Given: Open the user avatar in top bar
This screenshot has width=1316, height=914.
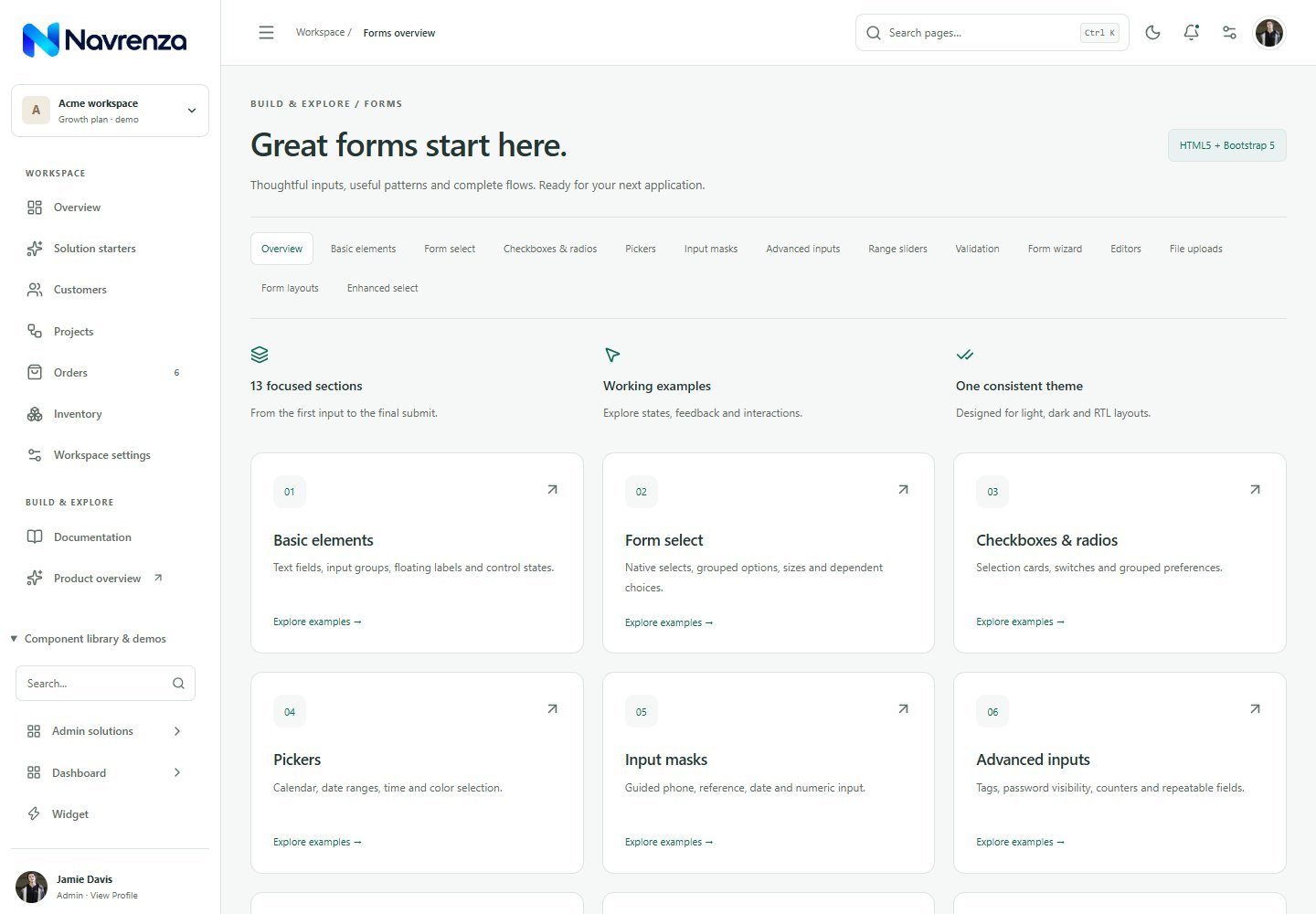Looking at the screenshot, I should coord(1269,33).
